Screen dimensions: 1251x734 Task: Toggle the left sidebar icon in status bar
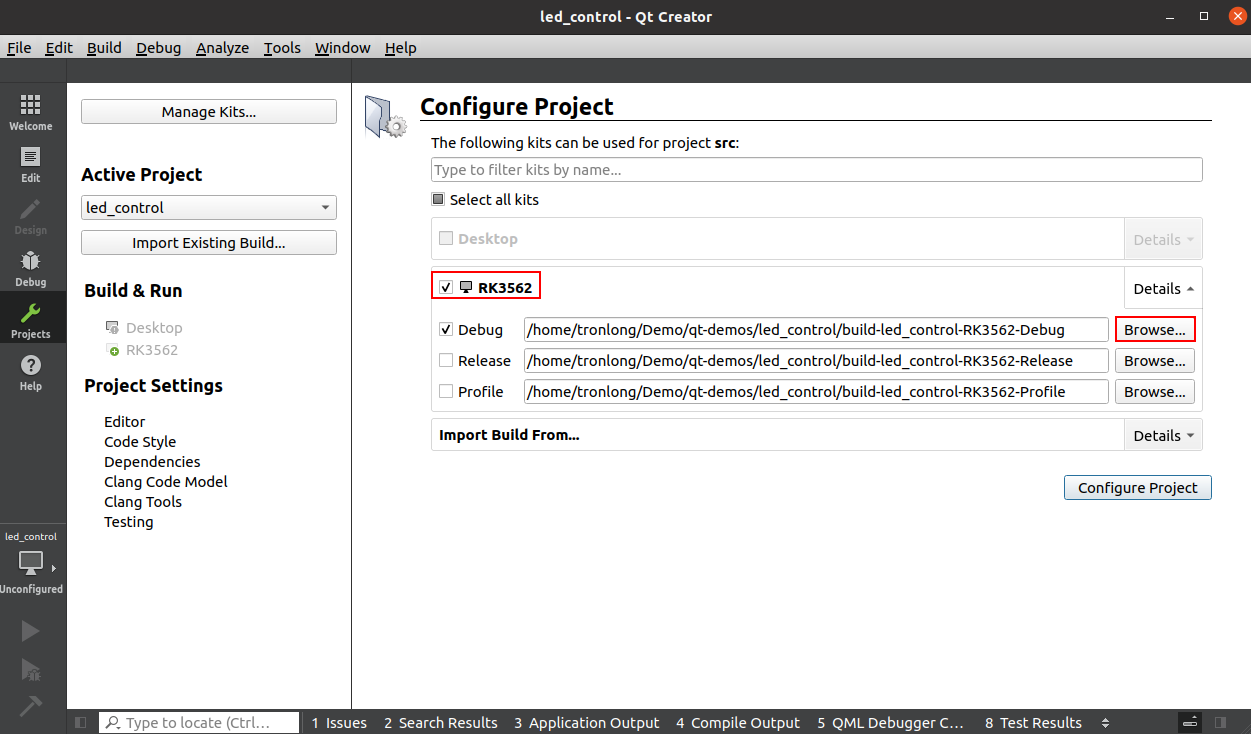click(x=80, y=722)
